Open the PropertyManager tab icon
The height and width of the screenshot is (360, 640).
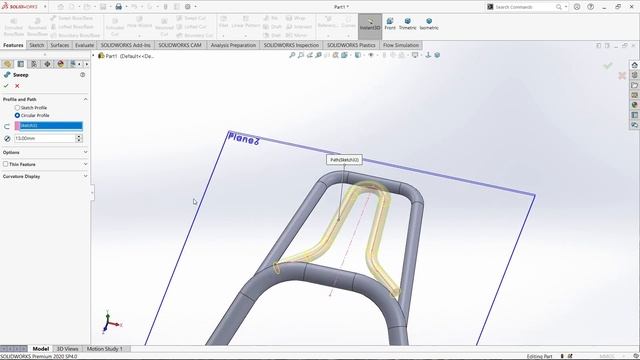[x=20, y=64]
